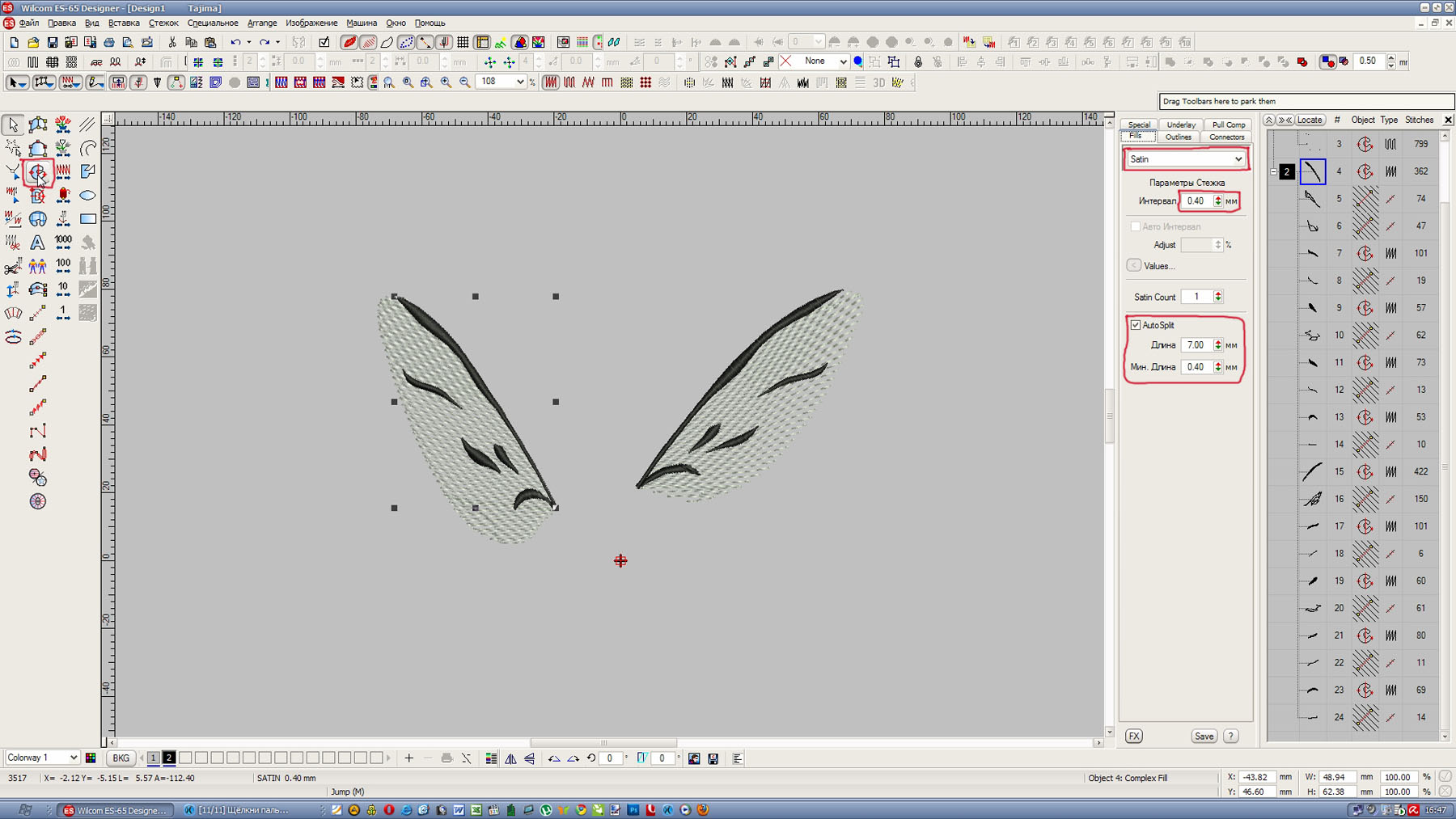Click the Mirror Horizontal icon in bottom toolbar
1456x819 pixels.
(510, 758)
